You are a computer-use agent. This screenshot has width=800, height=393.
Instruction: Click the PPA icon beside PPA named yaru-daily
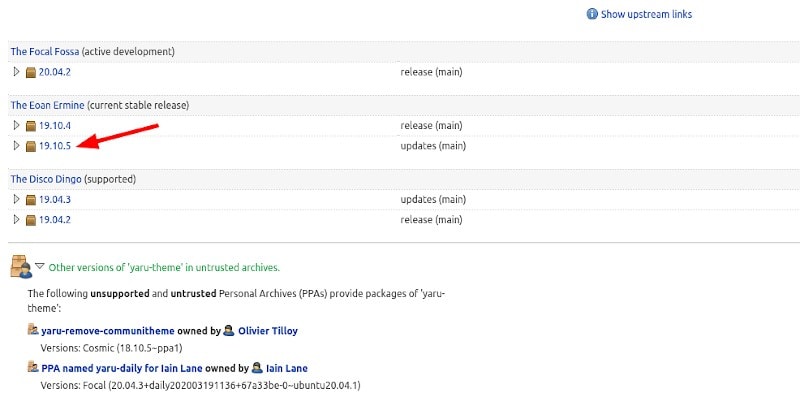click(33, 367)
